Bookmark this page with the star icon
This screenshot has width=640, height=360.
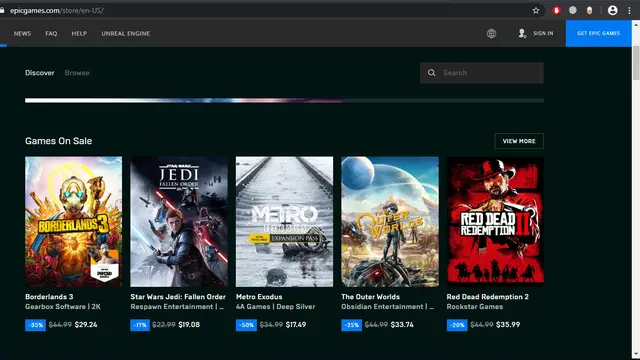tap(536, 11)
